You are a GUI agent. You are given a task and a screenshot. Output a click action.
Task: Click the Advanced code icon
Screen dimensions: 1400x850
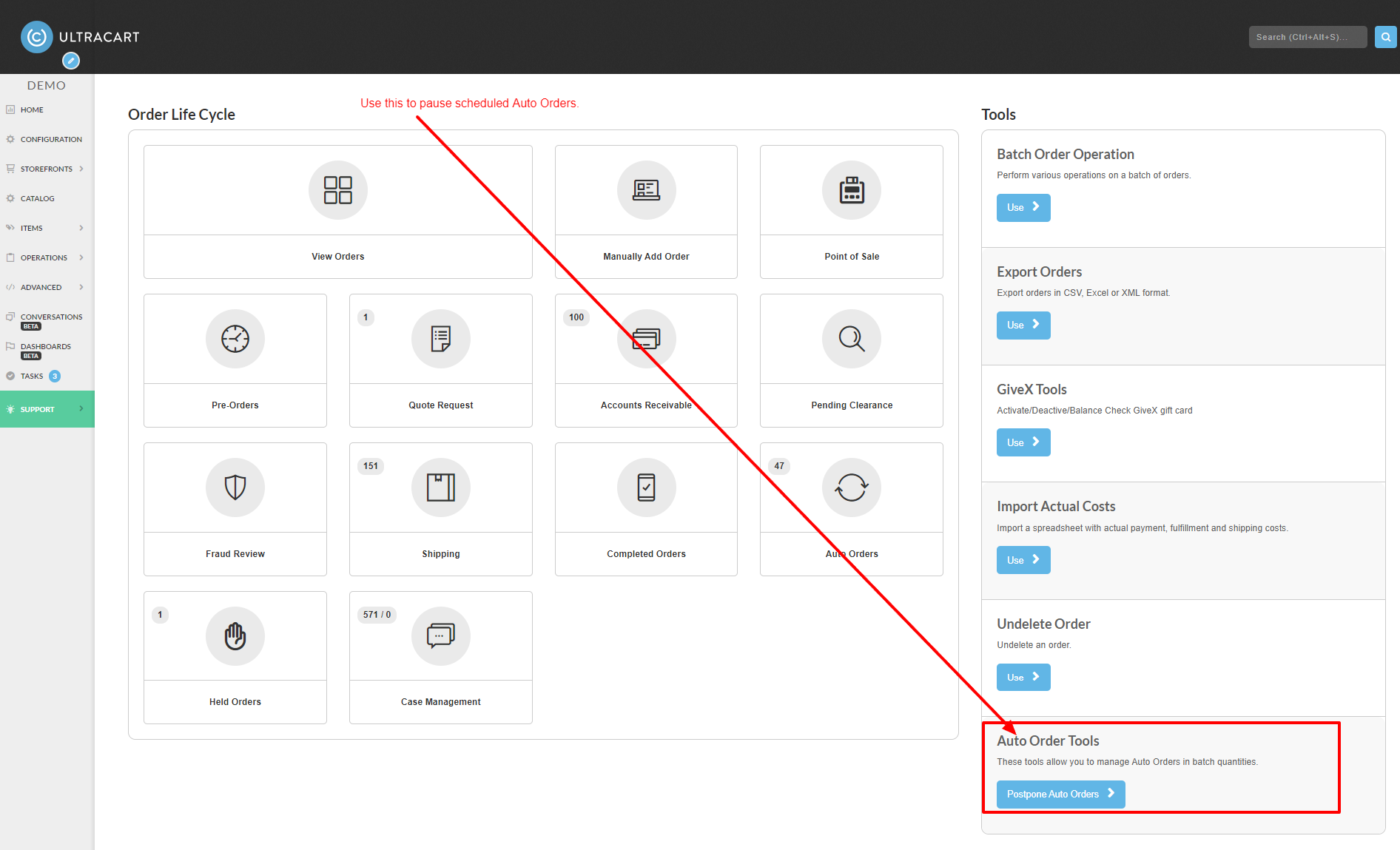click(x=10, y=287)
